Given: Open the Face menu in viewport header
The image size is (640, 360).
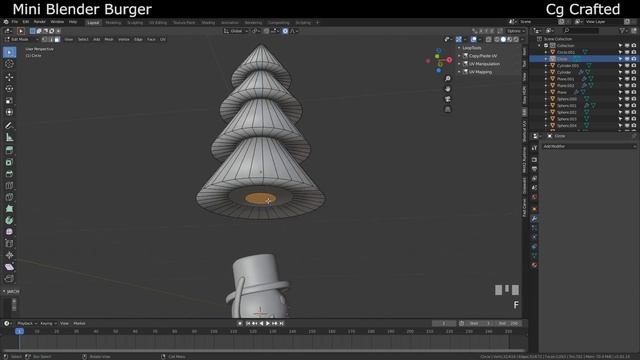Looking at the screenshot, I should coord(151,39).
